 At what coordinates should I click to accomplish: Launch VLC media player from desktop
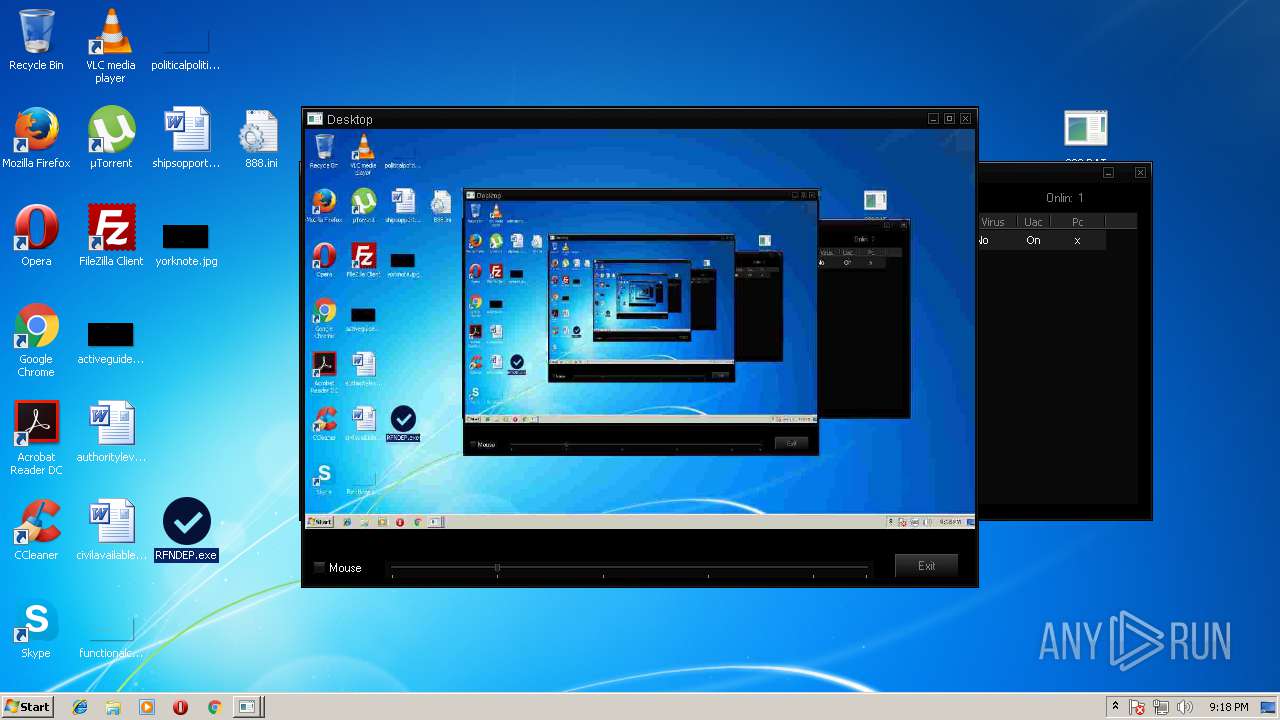110,46
